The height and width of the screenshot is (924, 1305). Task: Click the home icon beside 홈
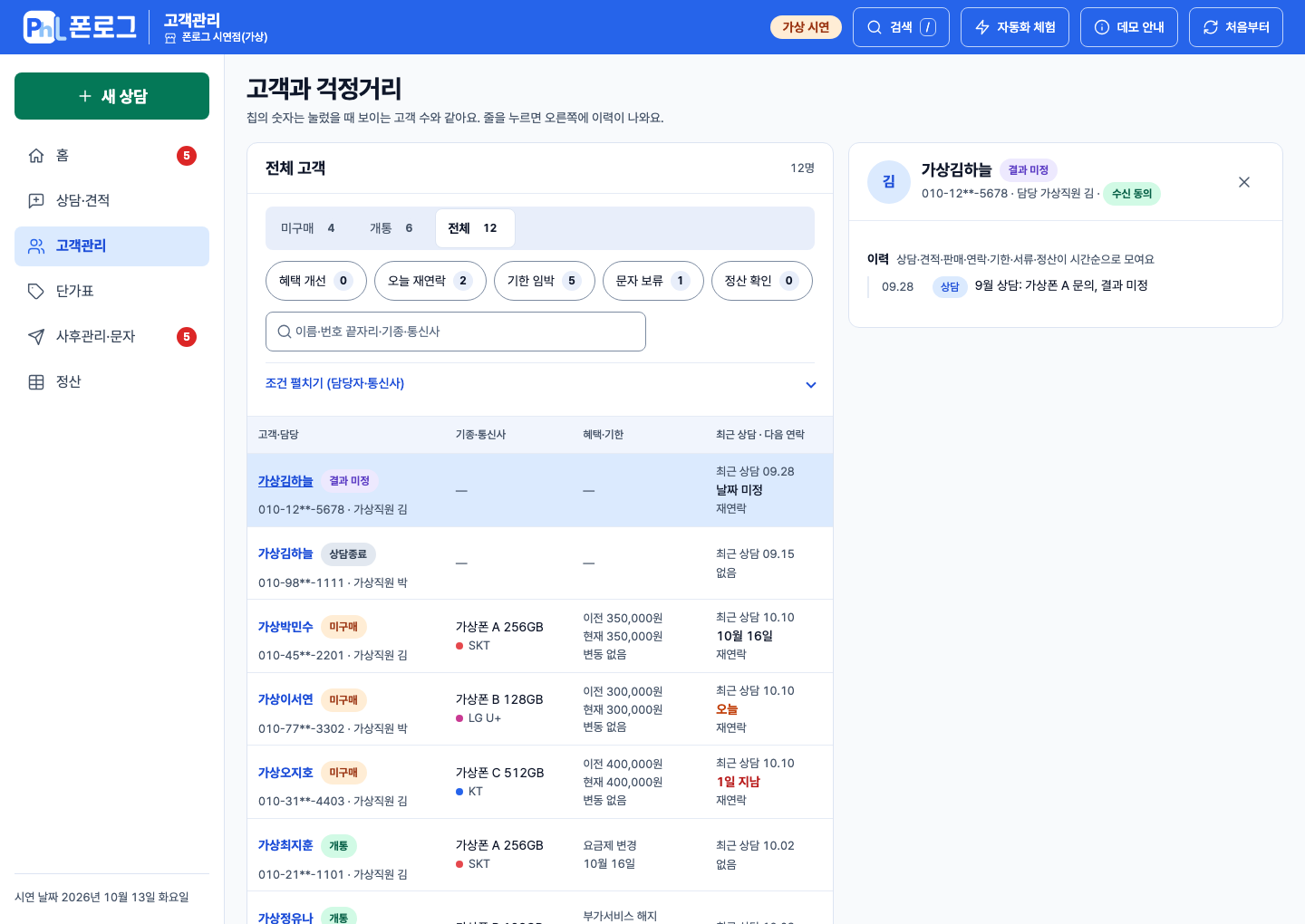tap(36, 156)
